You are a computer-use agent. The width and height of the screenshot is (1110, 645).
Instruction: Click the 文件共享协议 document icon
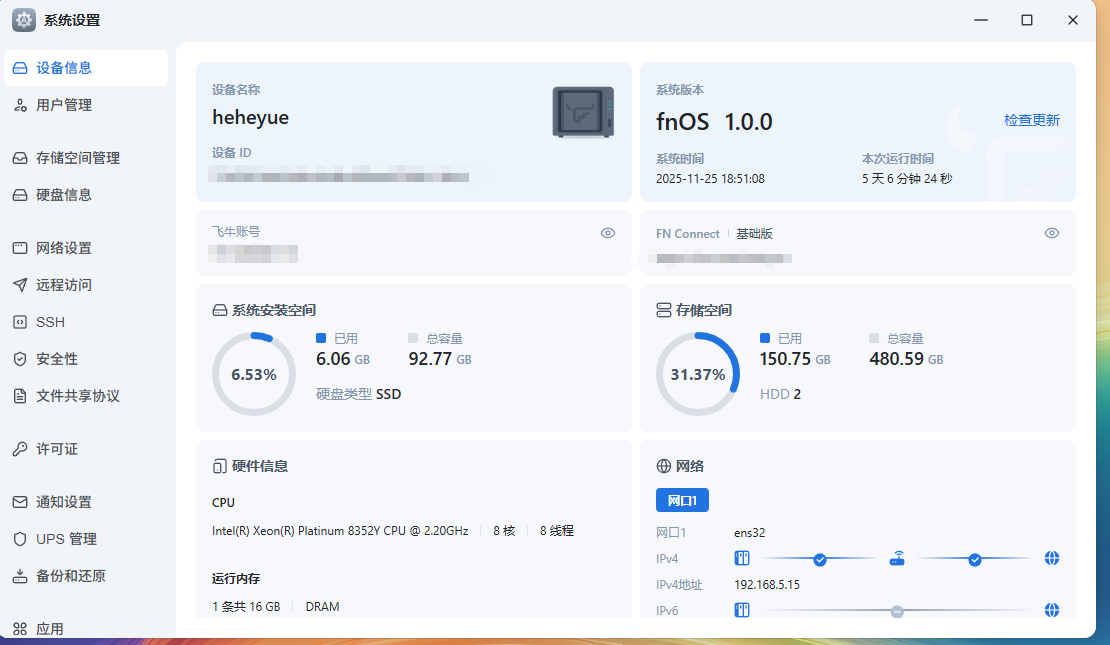point(20,396)
